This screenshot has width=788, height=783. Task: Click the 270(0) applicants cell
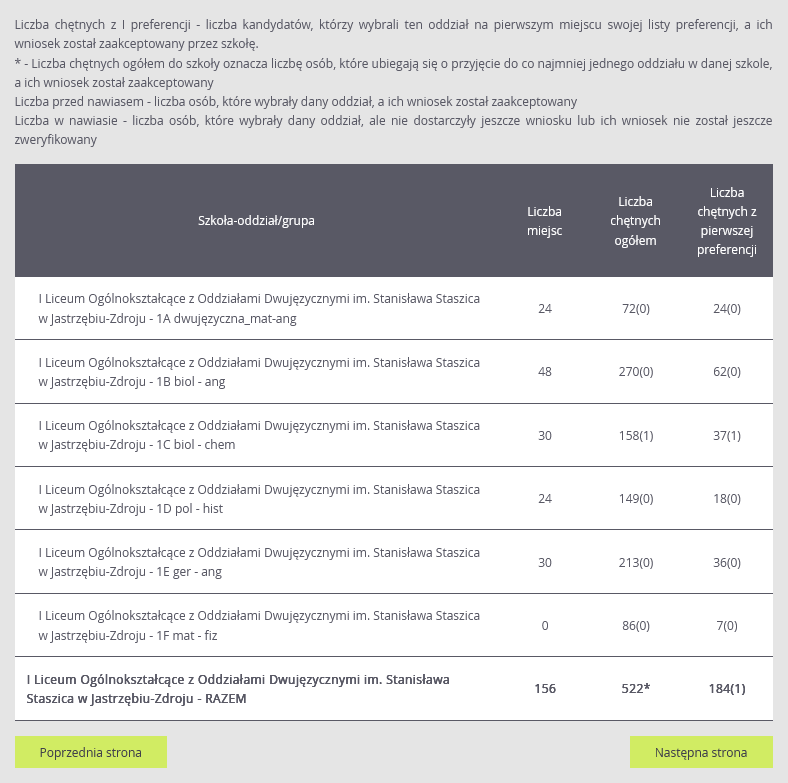point(636,372)
